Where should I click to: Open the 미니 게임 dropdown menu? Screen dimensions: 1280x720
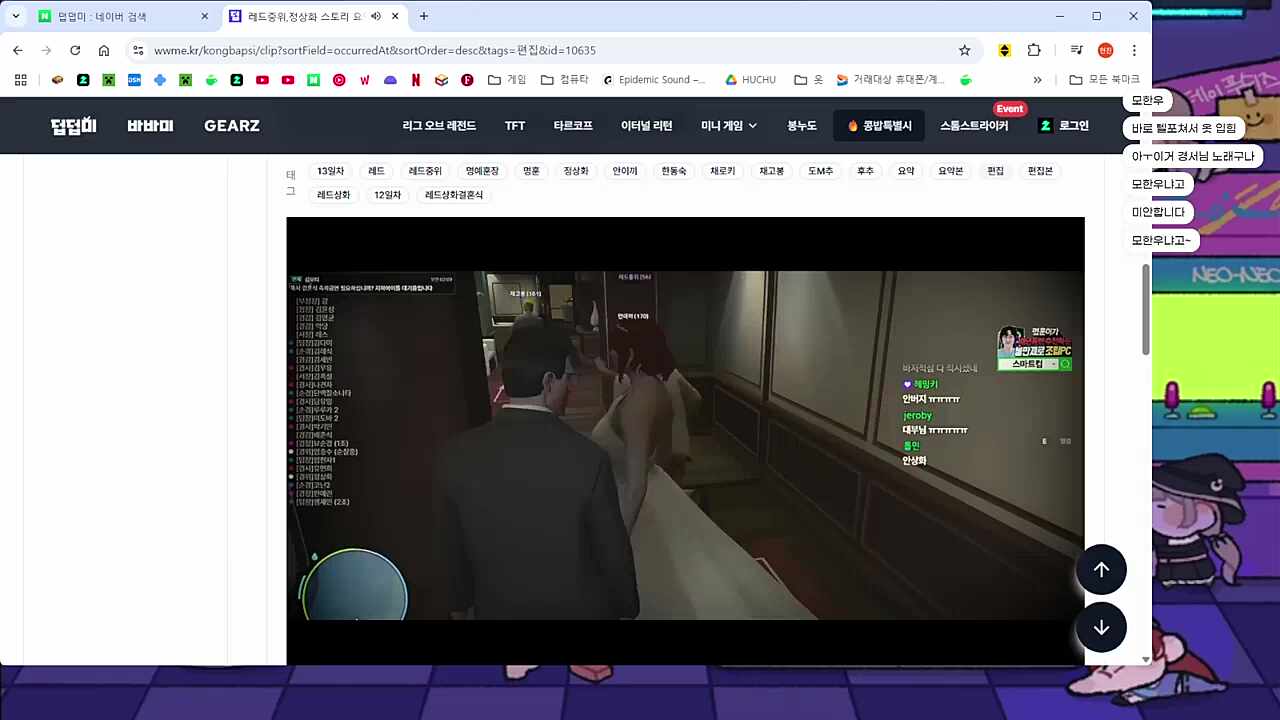pos(729,126)
